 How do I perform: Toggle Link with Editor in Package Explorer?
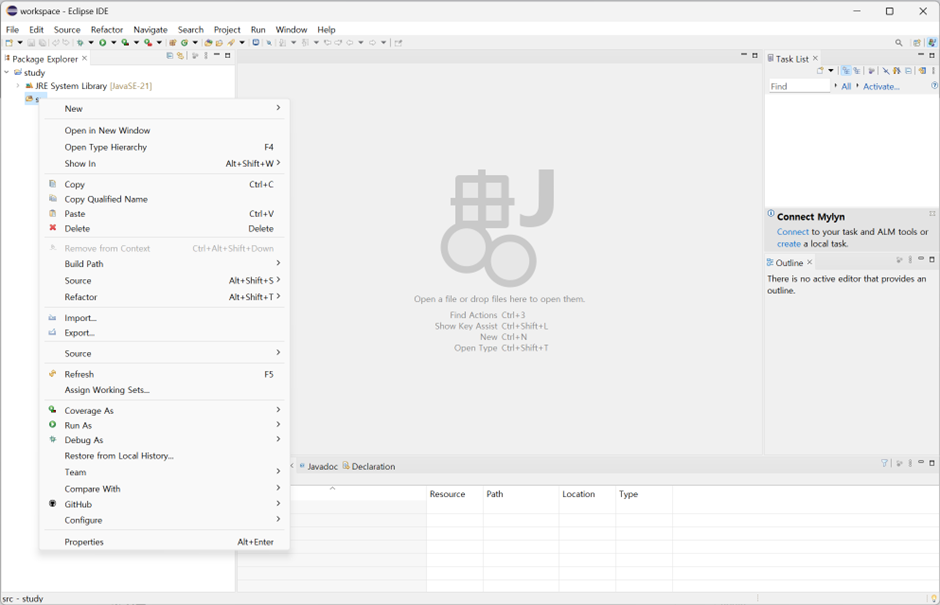click(180, 55)
